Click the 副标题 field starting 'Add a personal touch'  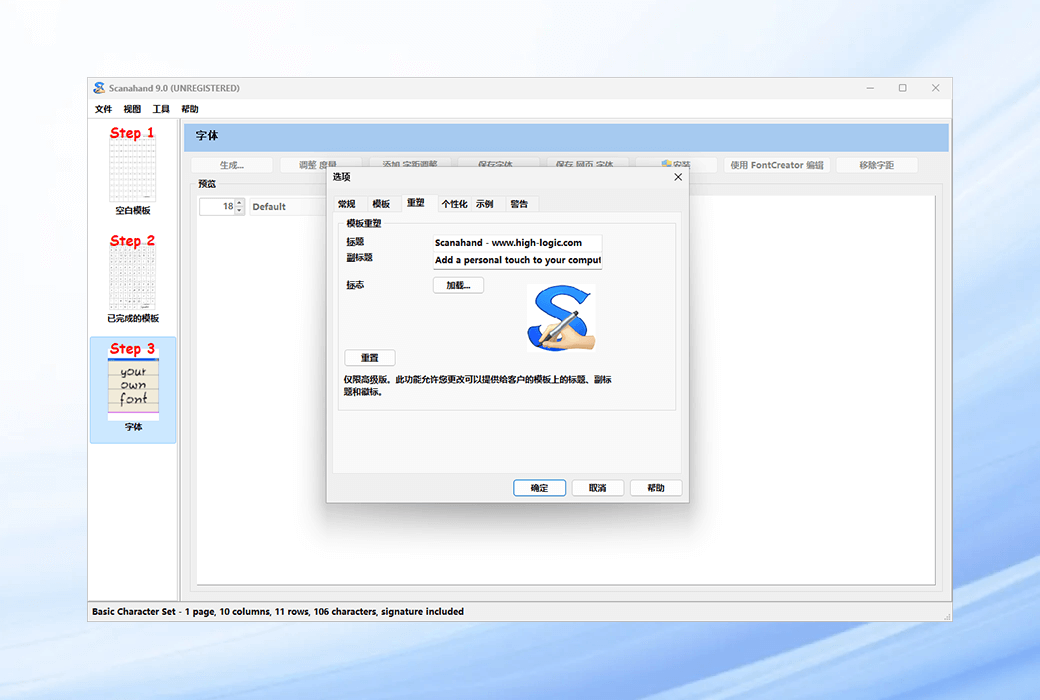(x=517, y=260)
